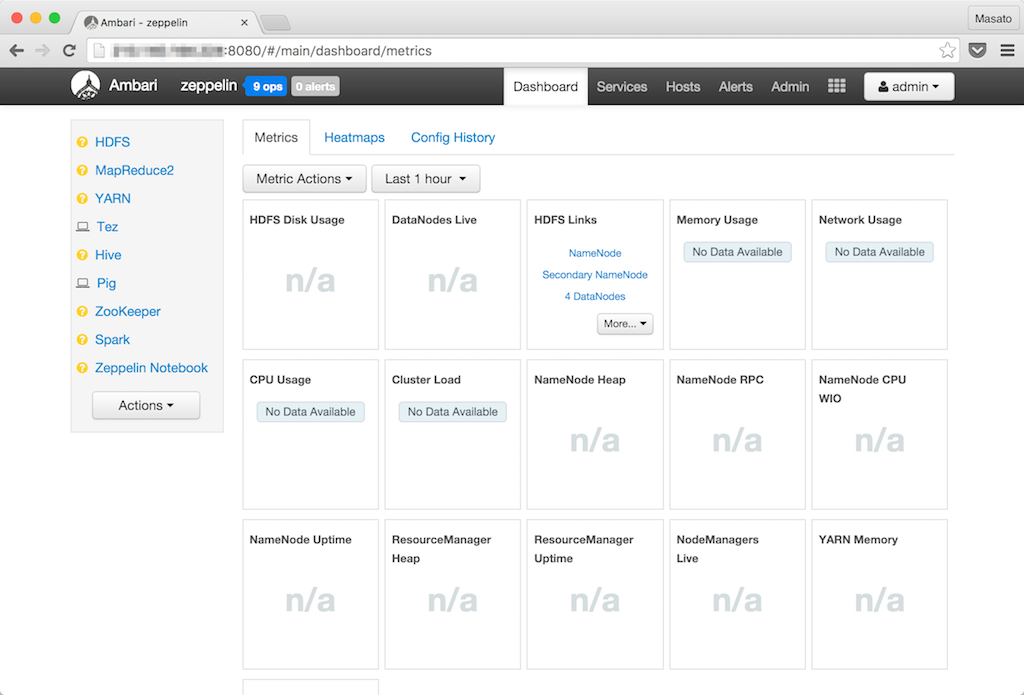Close the Ambari - zeppelin browser tab
Screen dimensions: 1024x695
pyautogui.click(x=244, y=22)
